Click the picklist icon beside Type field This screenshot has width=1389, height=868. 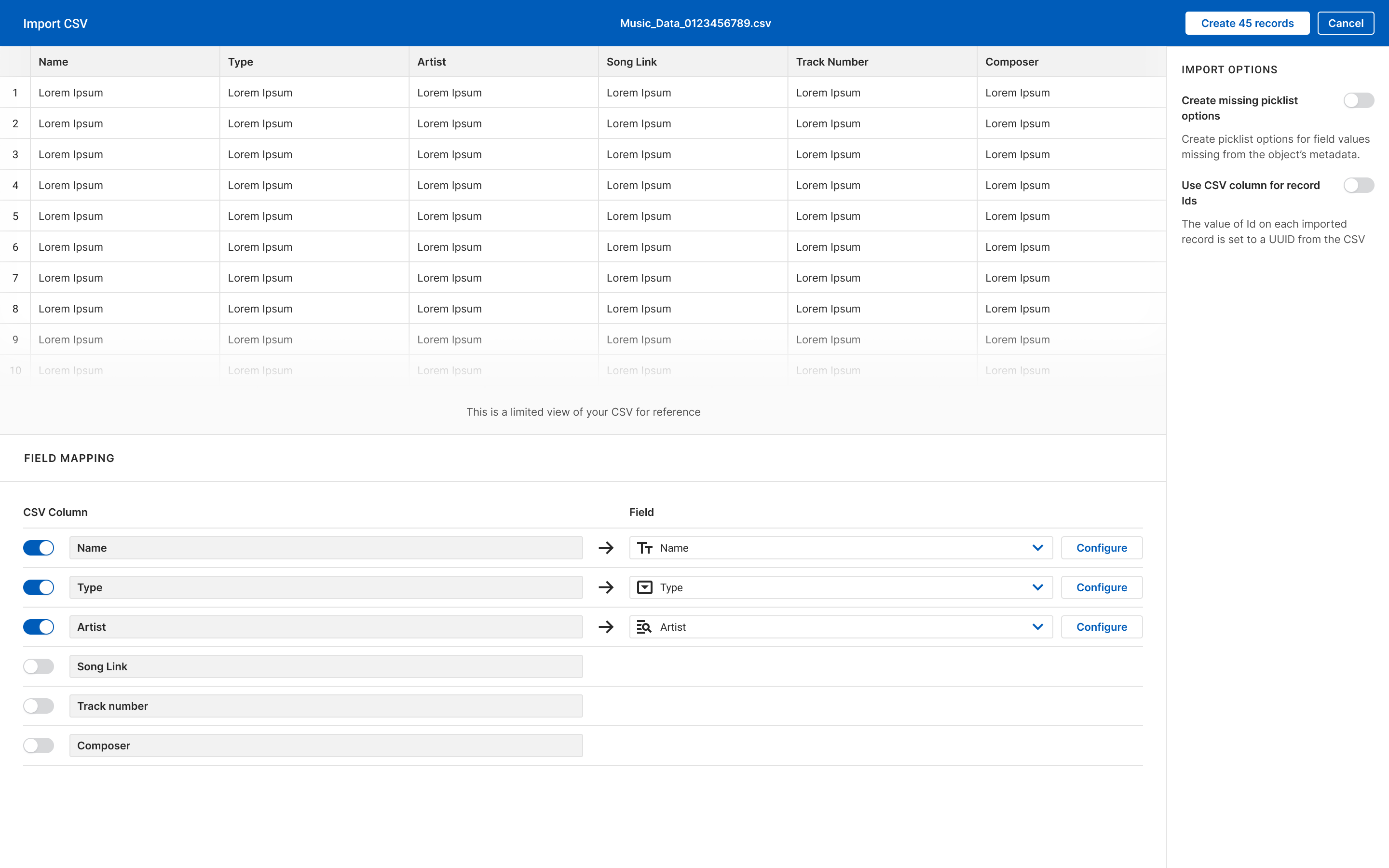click(x=644, y=587)
